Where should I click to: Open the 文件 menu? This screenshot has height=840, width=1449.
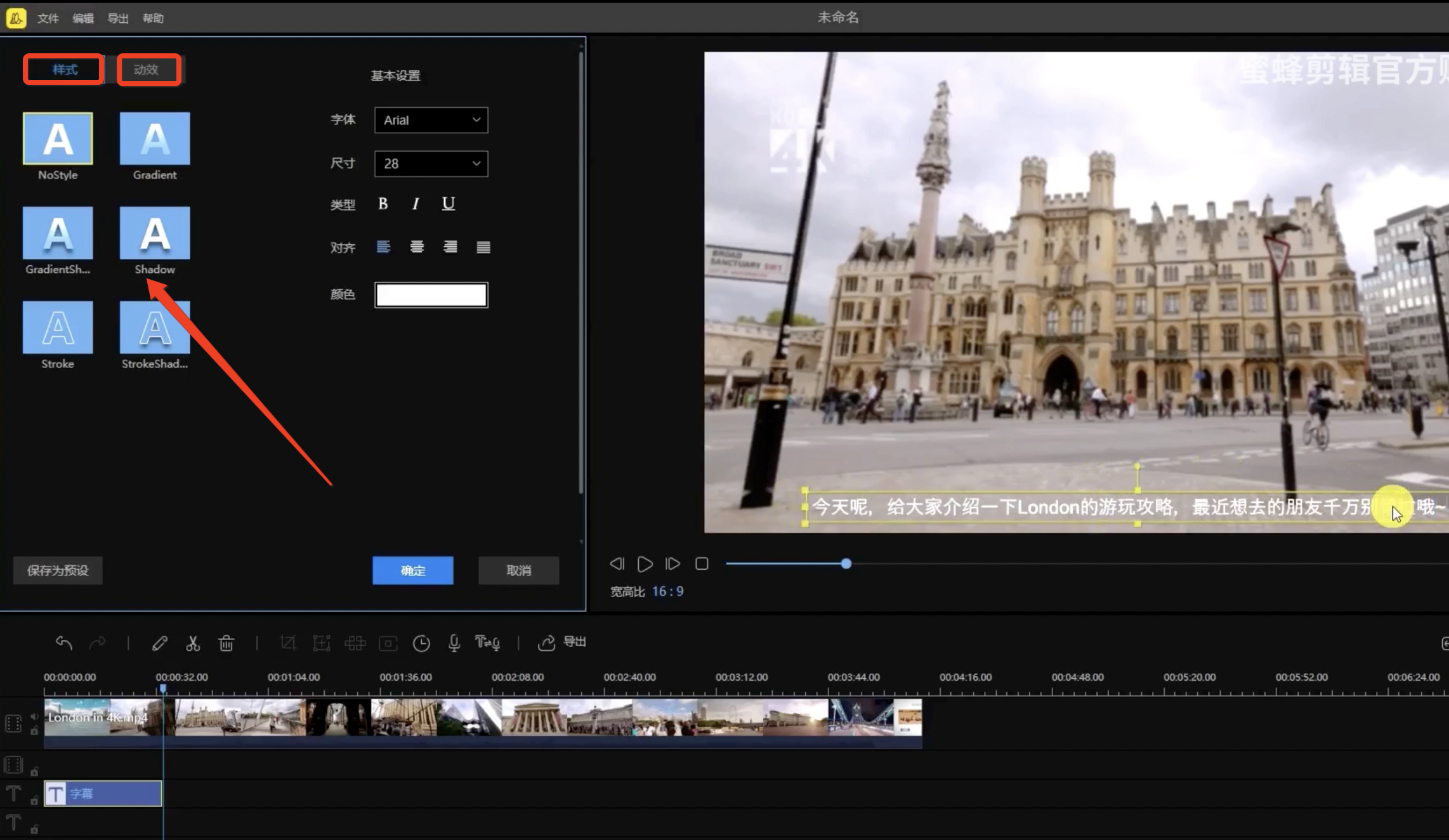coord(48,18)
